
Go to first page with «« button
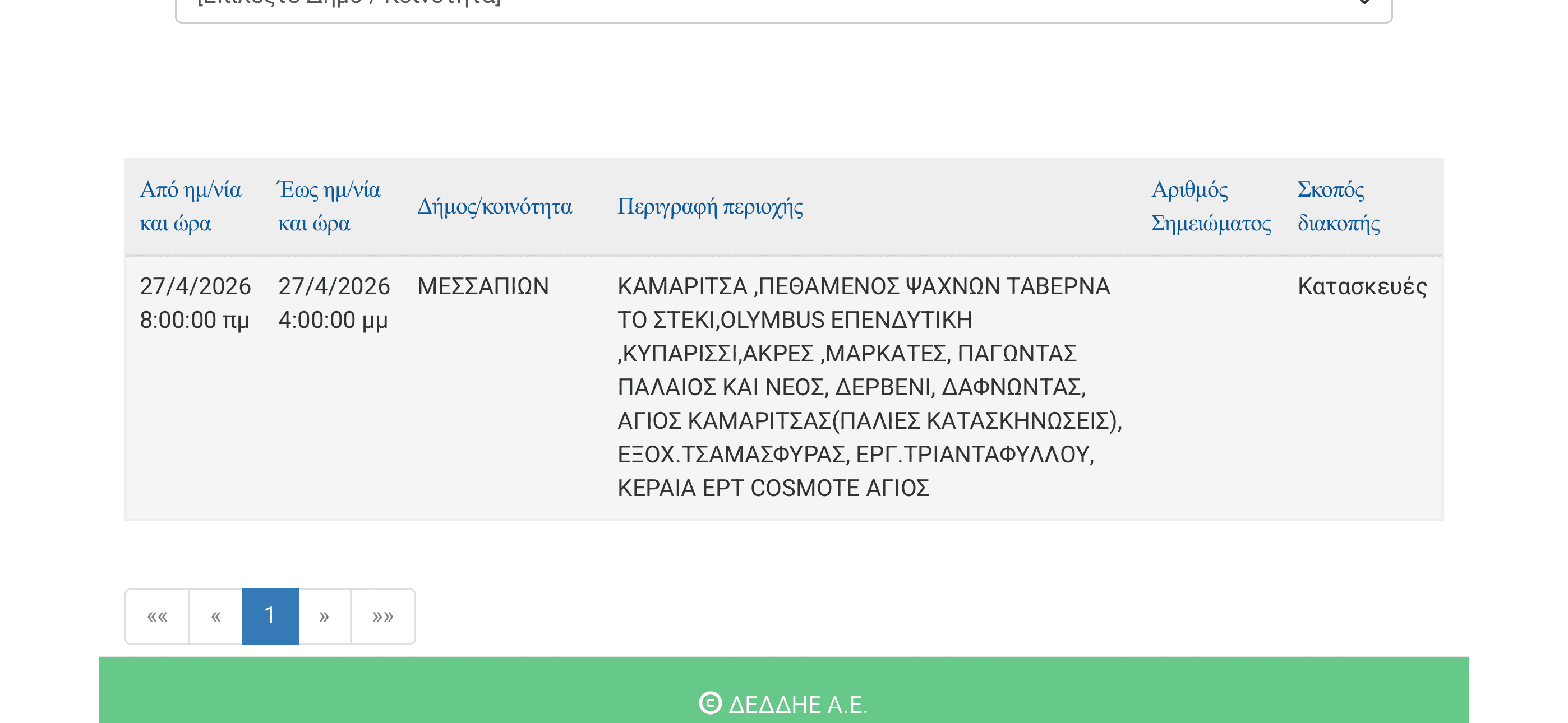point(157,616)
